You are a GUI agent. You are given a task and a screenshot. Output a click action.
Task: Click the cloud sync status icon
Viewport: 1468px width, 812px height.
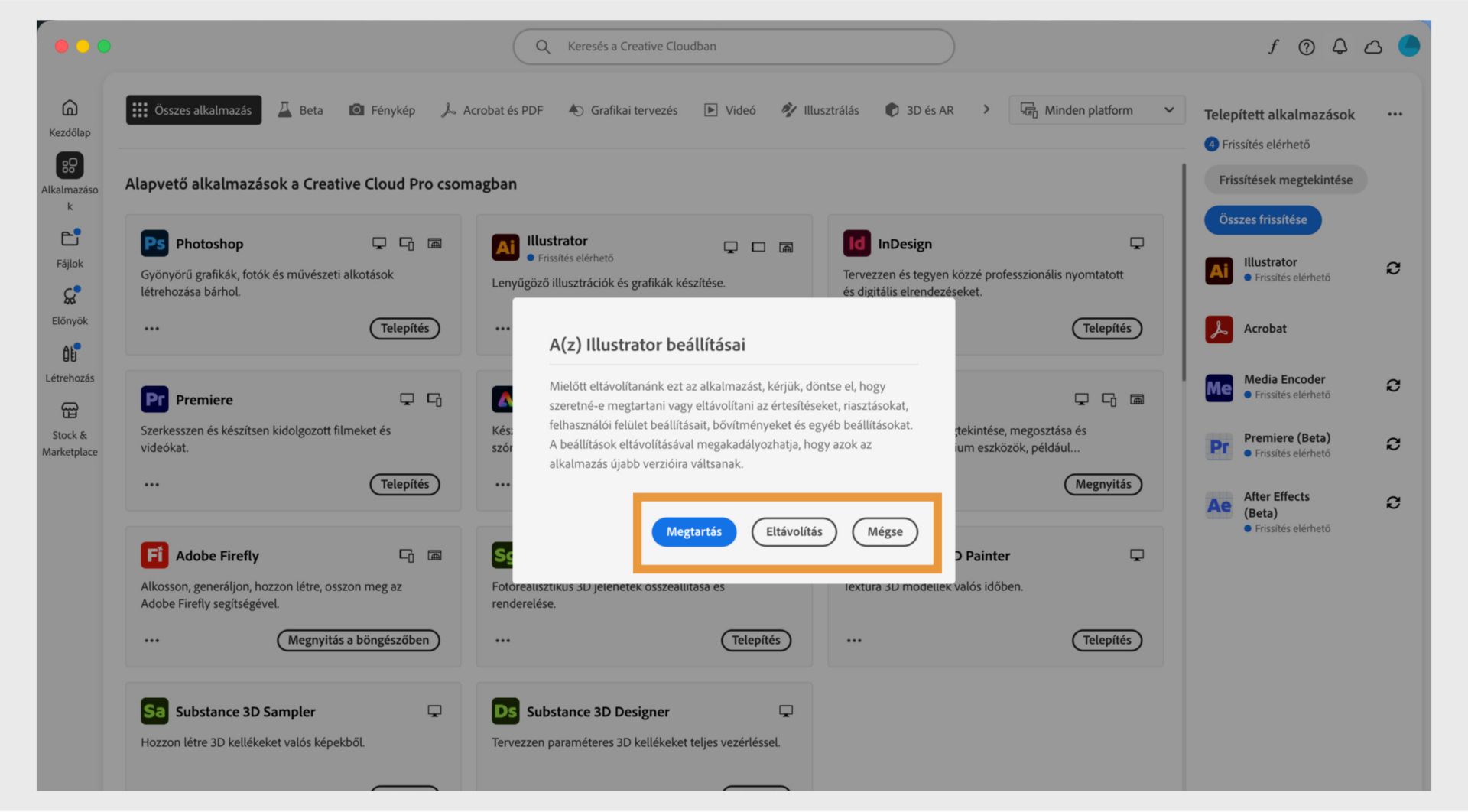(x=1373, y=47)
